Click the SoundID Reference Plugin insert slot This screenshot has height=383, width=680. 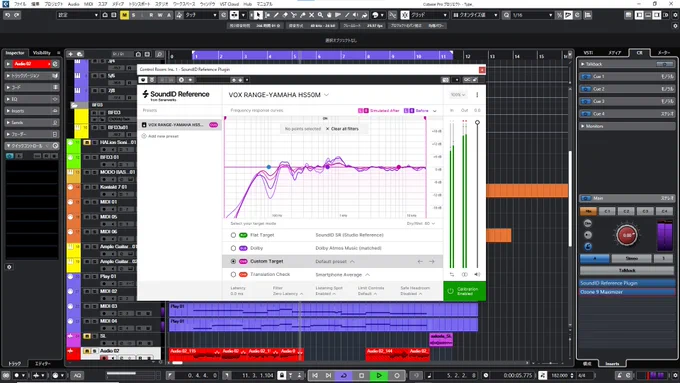[627, 283]
